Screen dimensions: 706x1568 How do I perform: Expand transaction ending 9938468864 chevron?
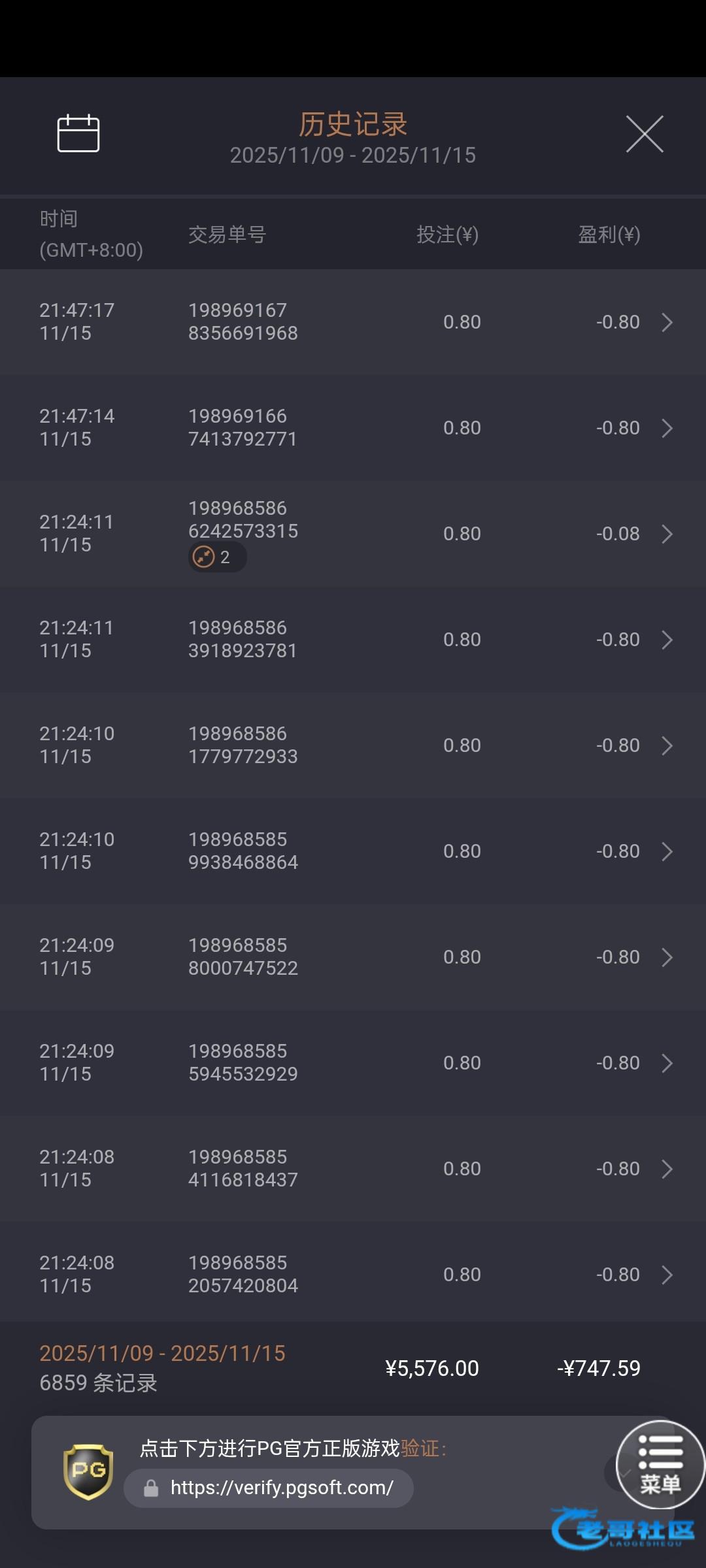(667, 851)
